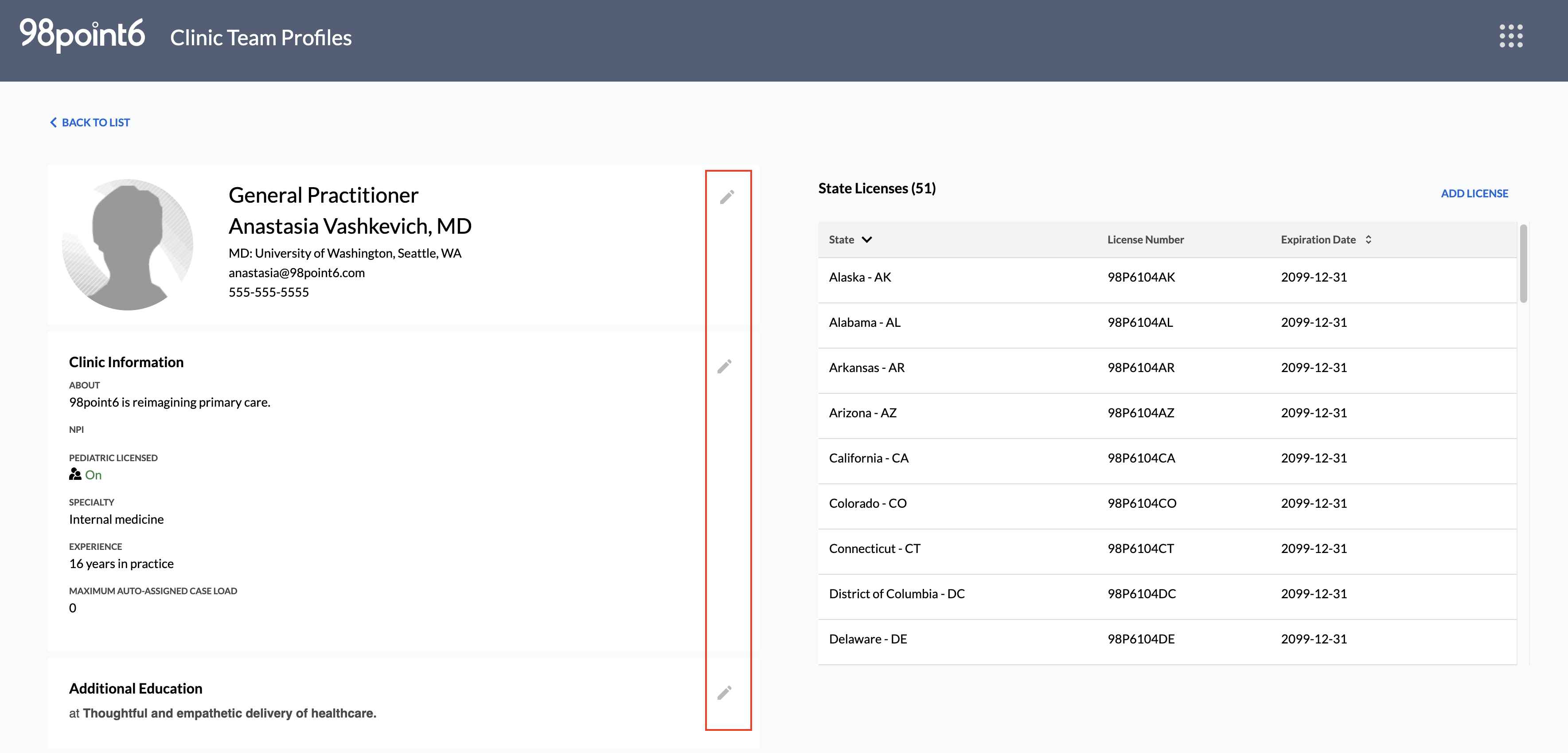Click the License Number column header
The height and width of the screenshot is (753, 1568).
pos(1146,239)
